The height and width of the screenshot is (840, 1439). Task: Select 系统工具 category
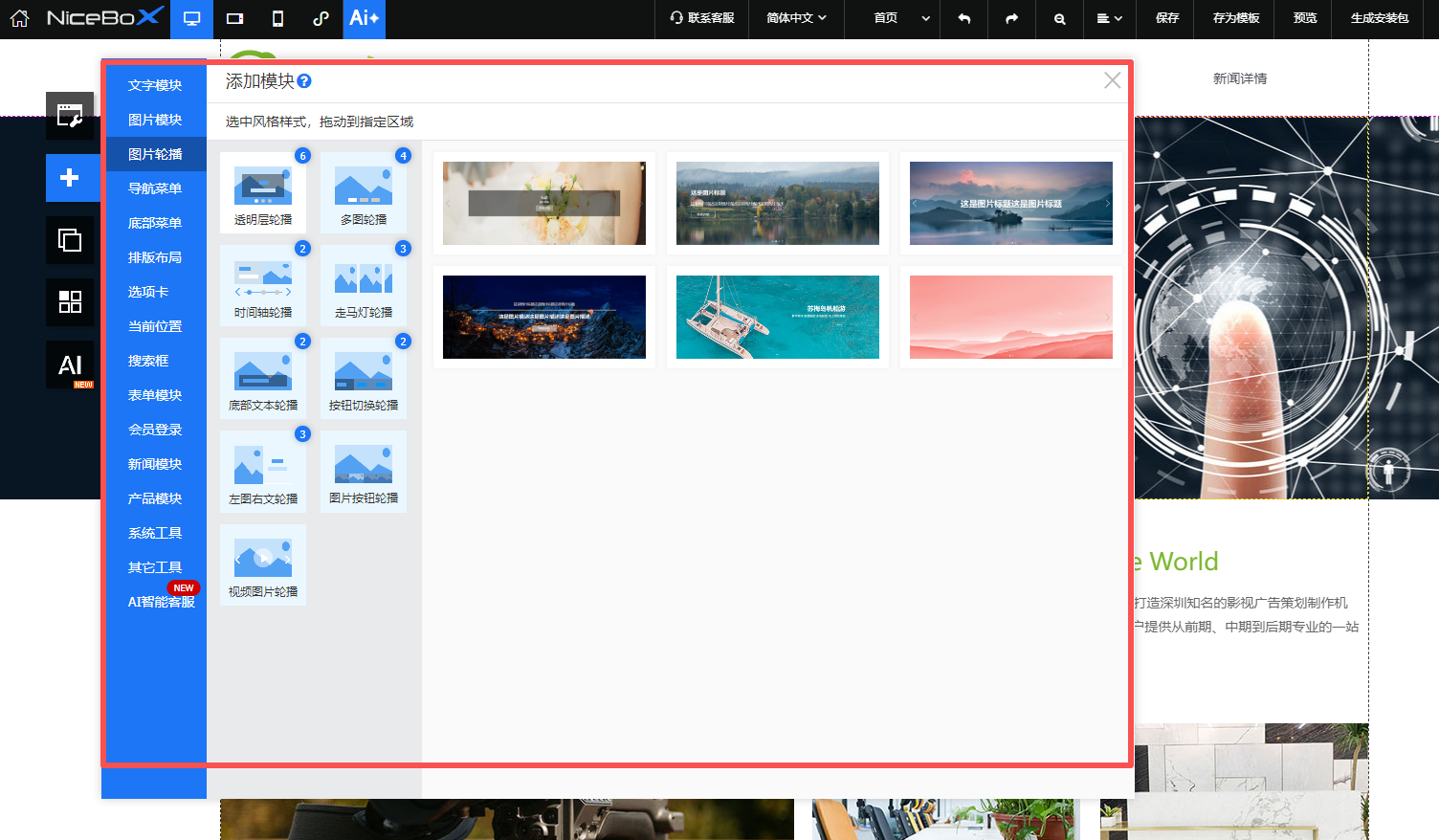tap(155, 533)
